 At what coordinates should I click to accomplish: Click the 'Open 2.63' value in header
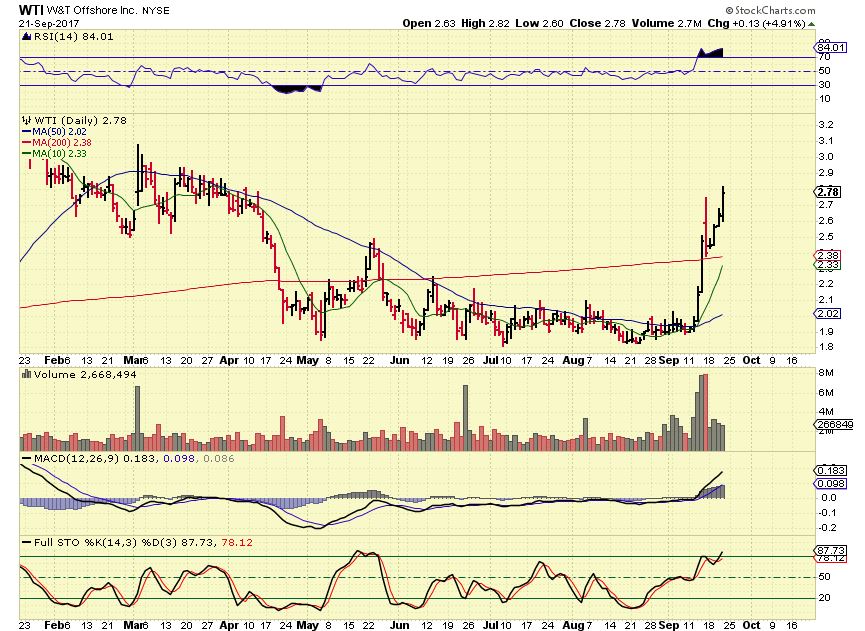tap(429, 23)
